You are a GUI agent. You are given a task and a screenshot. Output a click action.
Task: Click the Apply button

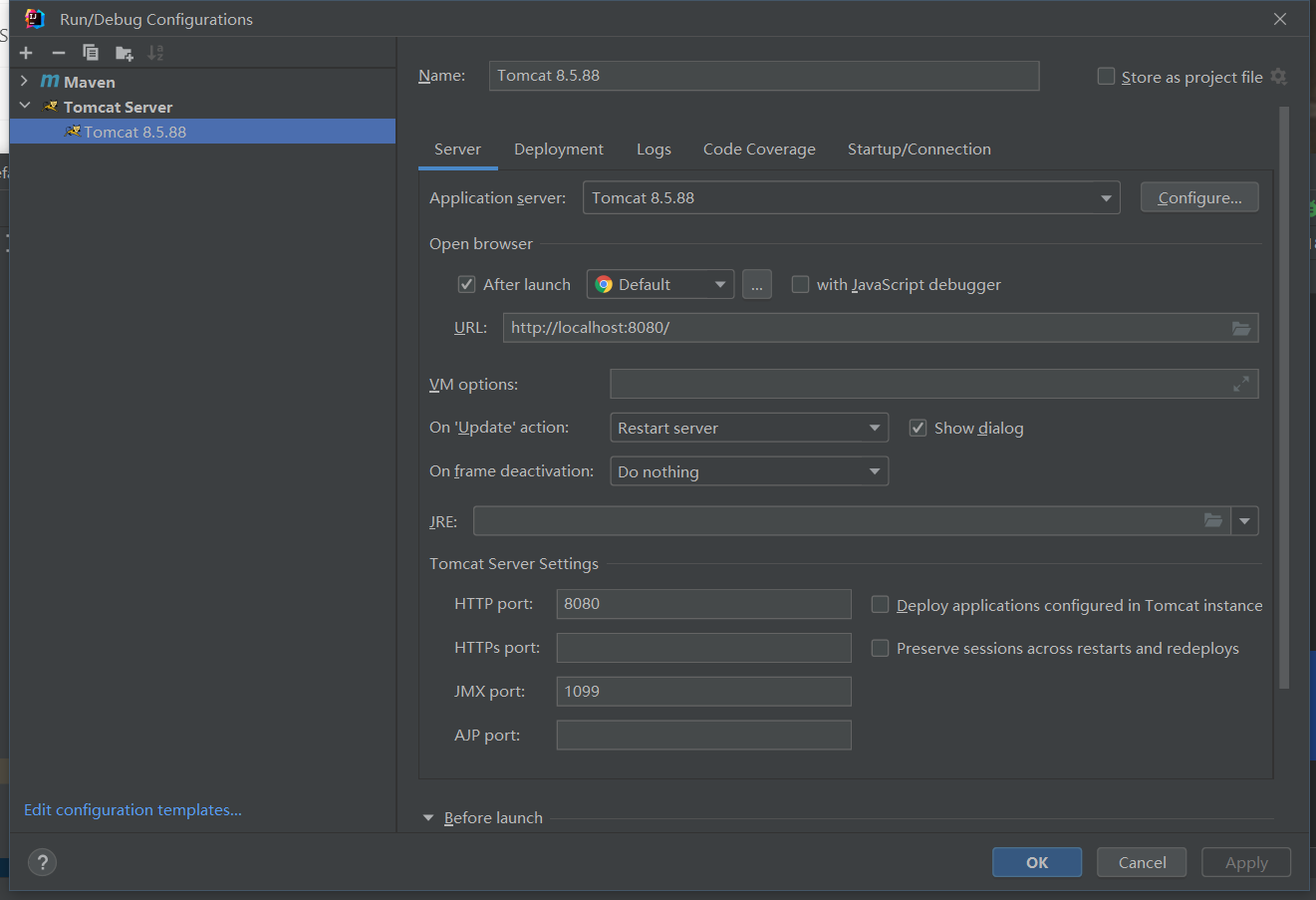tap(1246, 862)
